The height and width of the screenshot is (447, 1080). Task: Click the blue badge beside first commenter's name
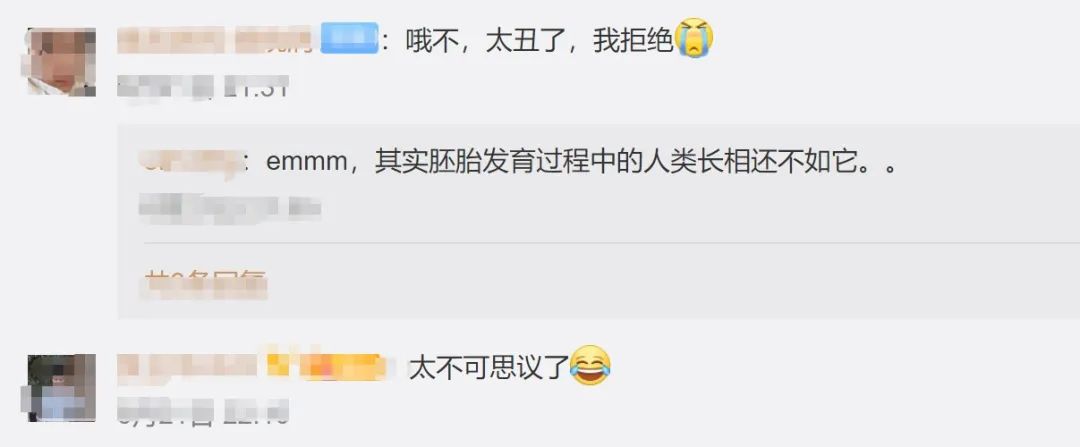tap(350, 38)
